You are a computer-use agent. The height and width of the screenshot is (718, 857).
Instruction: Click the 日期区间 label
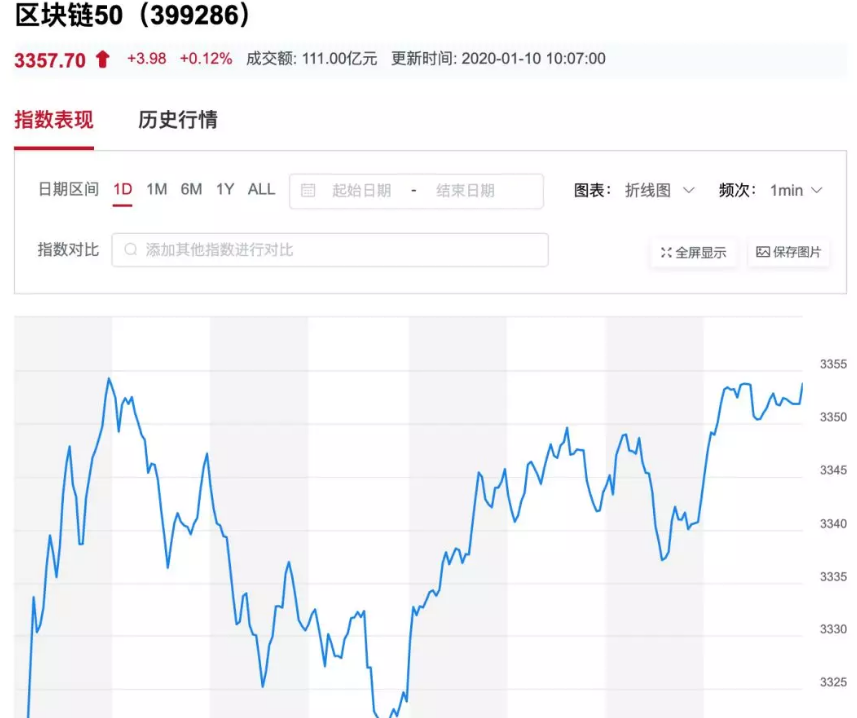pyautogui.click(x=68, y=190)
